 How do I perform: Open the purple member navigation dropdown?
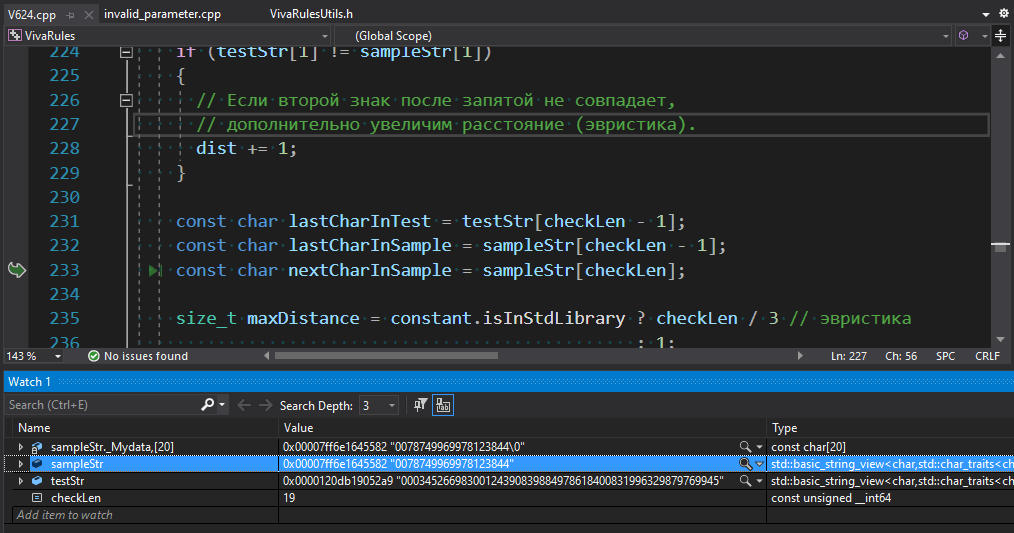(x=973, y=36)
